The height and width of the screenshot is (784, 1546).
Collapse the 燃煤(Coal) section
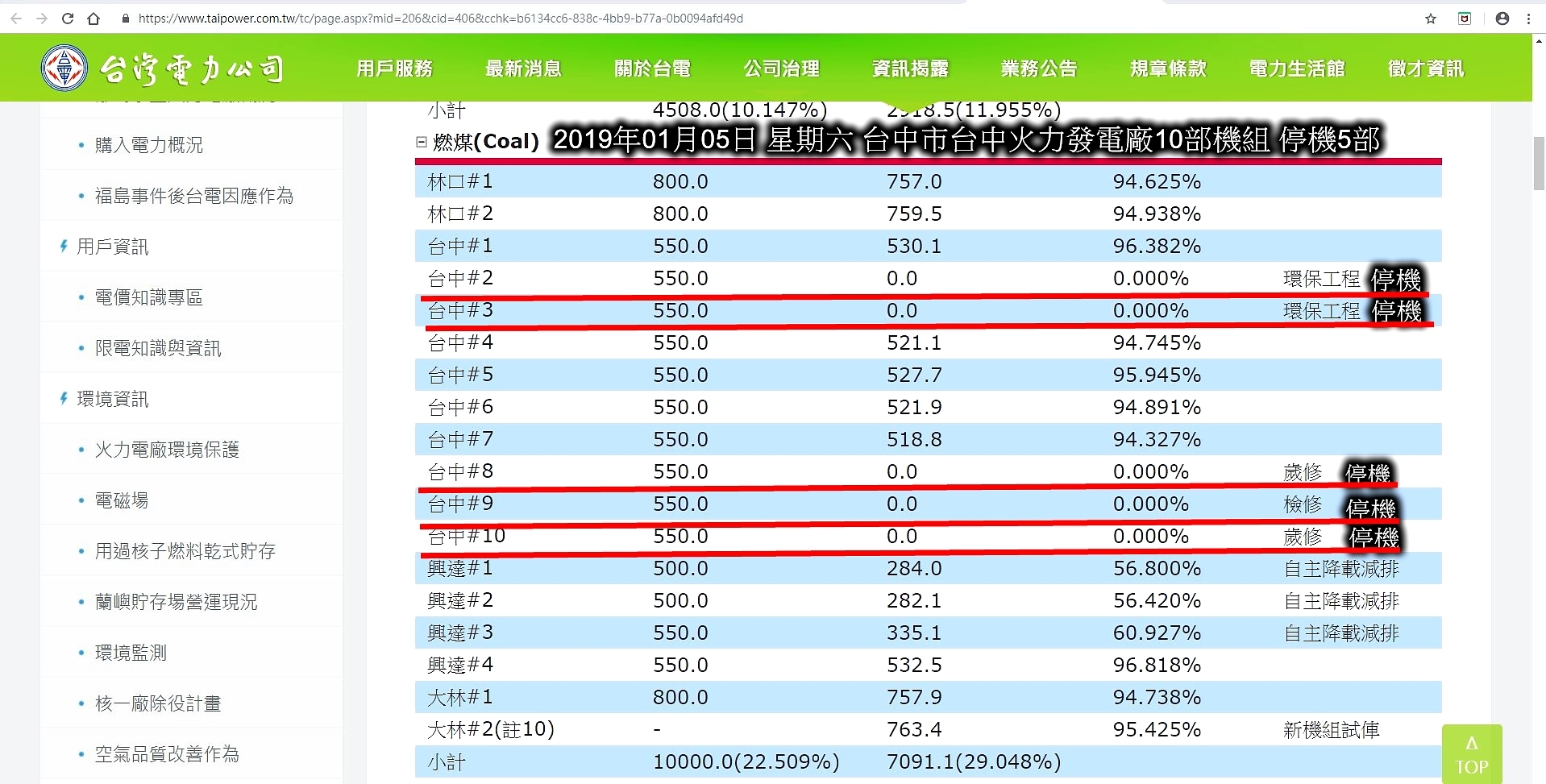[421, 142]
